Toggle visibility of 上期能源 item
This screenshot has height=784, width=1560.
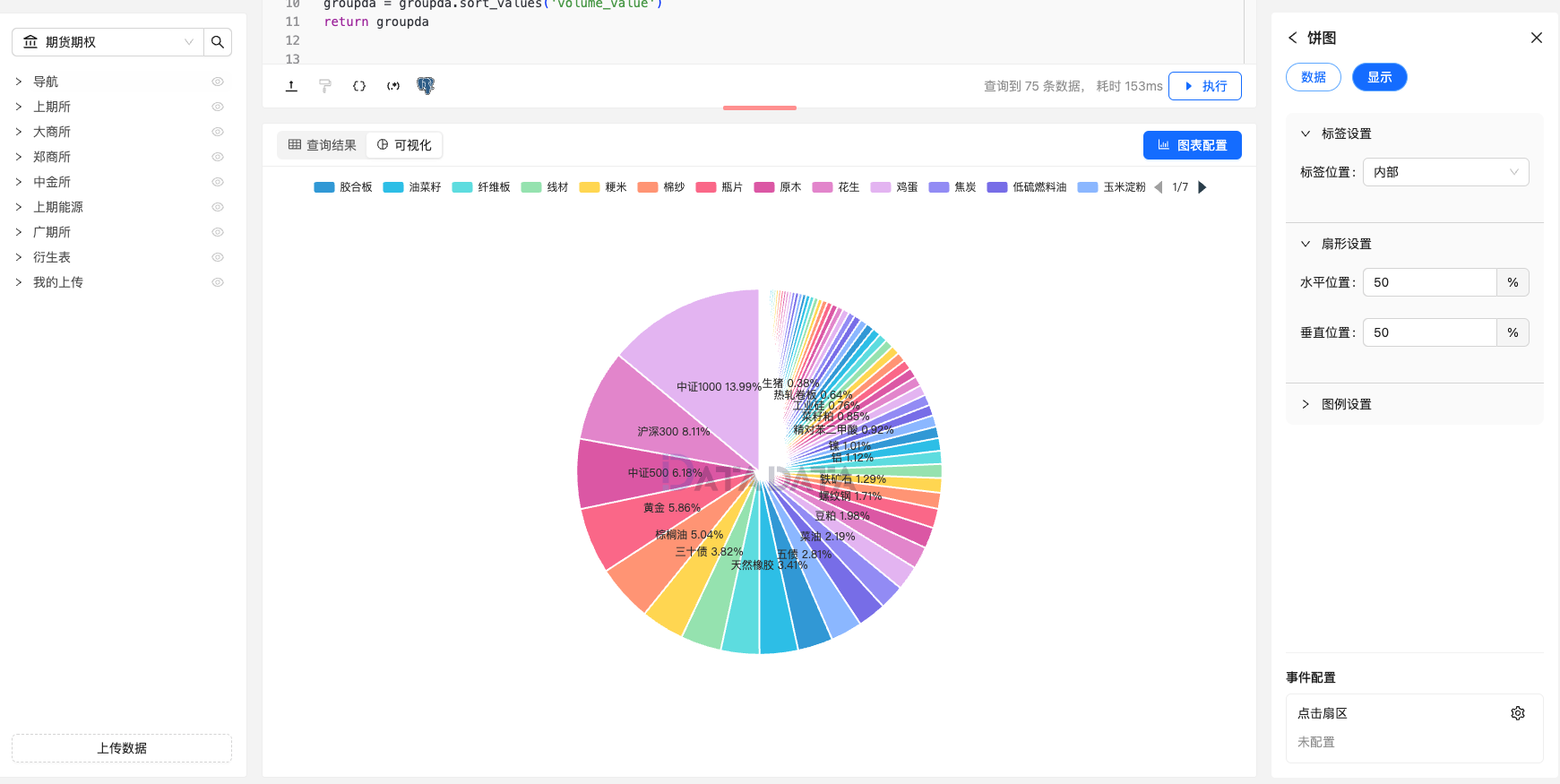tap(218, 207)
